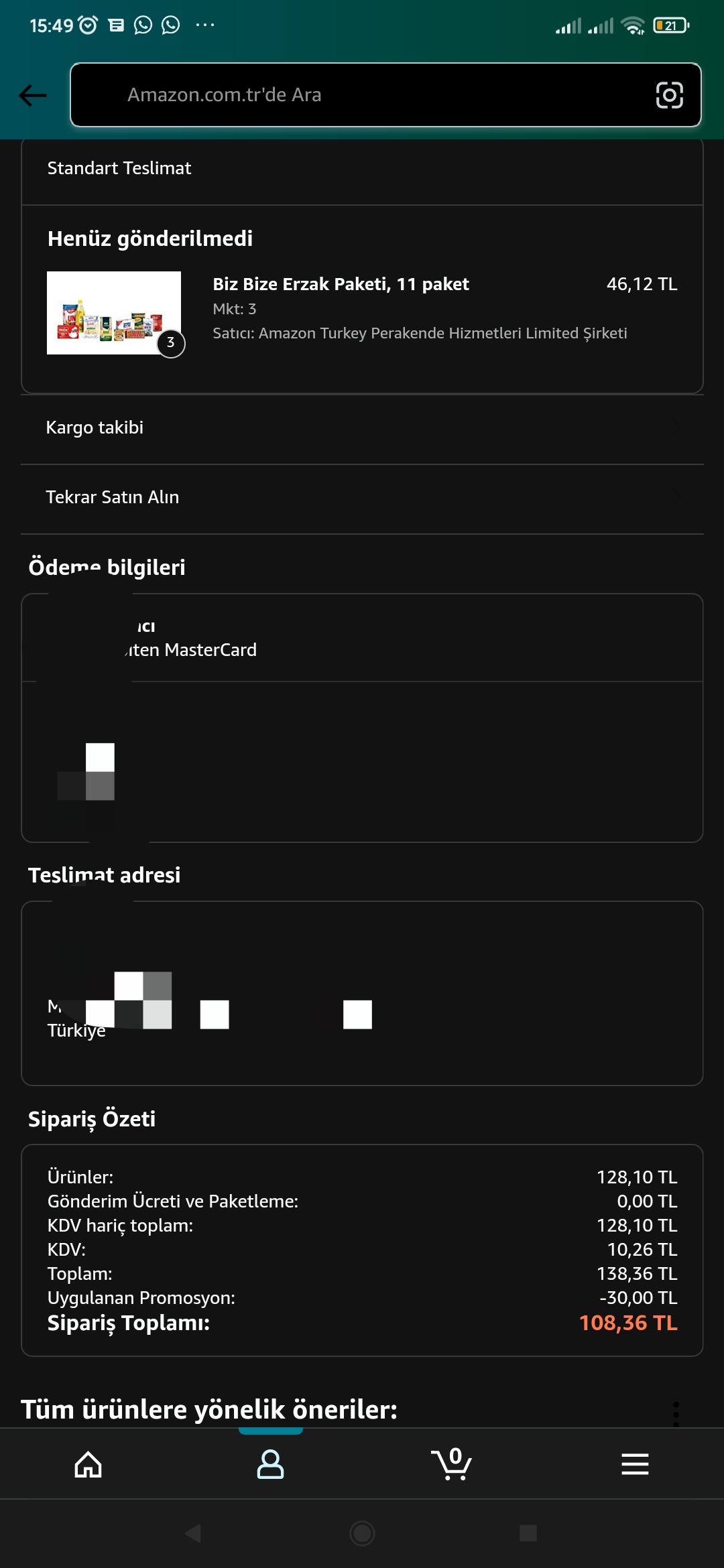724x1568 pixels.
Task: Open Biz Bize Erzak Paketi title link
Action: (x=341, y=284)
